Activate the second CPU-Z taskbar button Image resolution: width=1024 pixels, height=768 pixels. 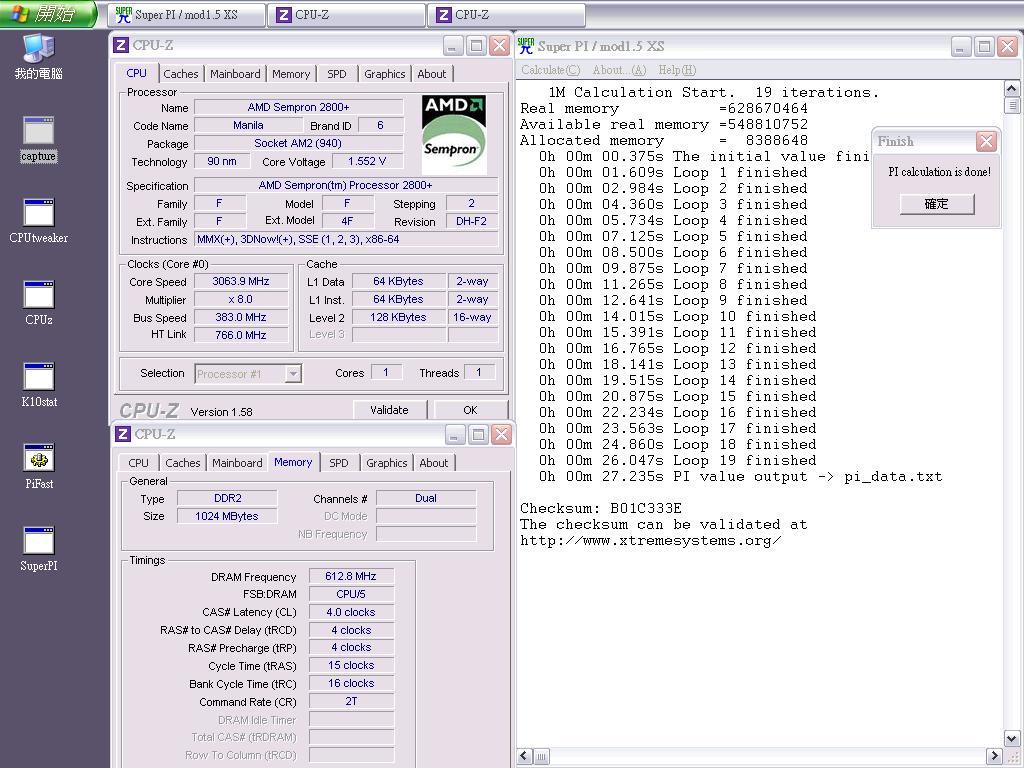(507, 14)
